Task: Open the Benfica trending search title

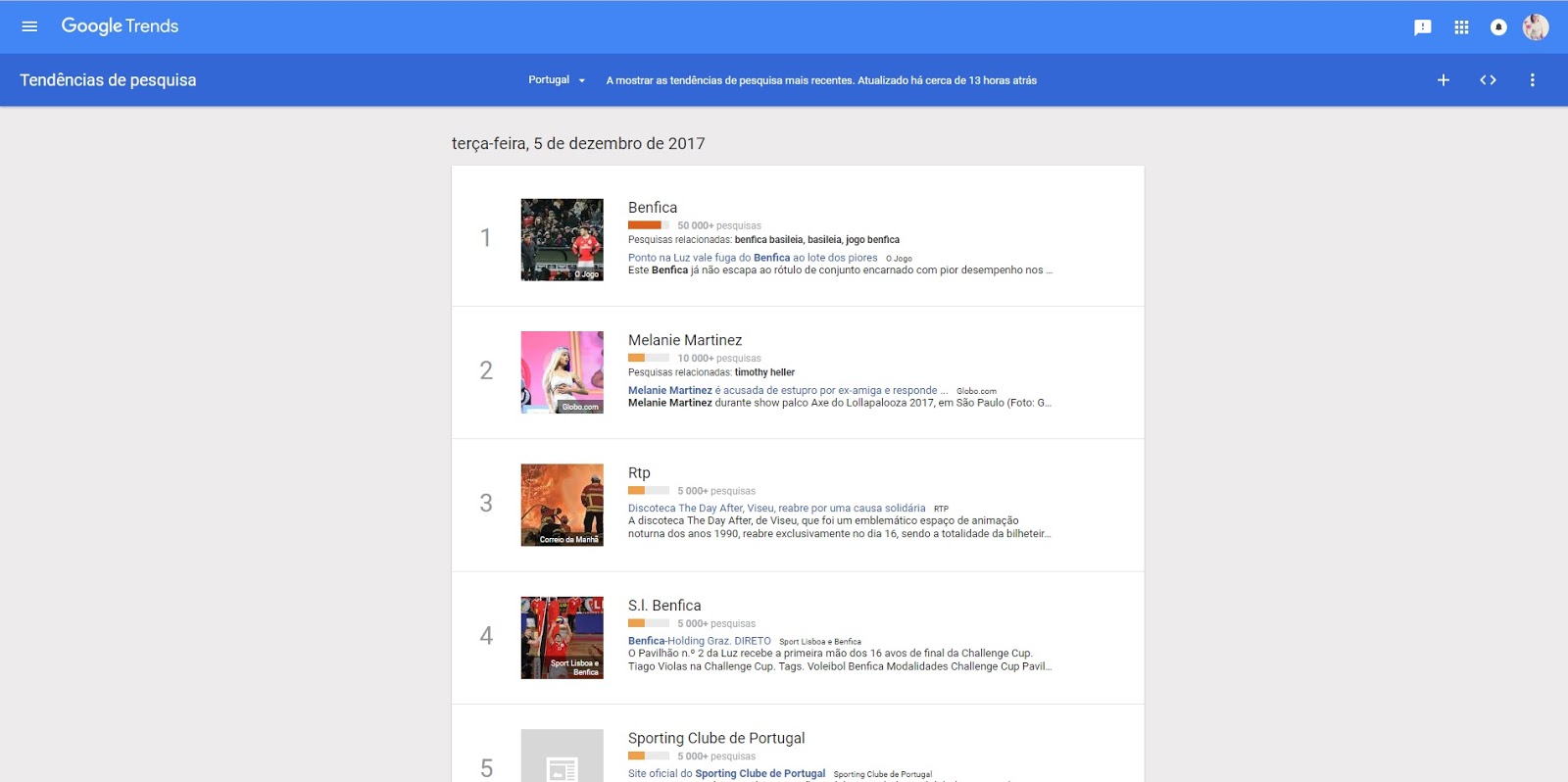Action: pyautogui.click(x=653, y=208)
